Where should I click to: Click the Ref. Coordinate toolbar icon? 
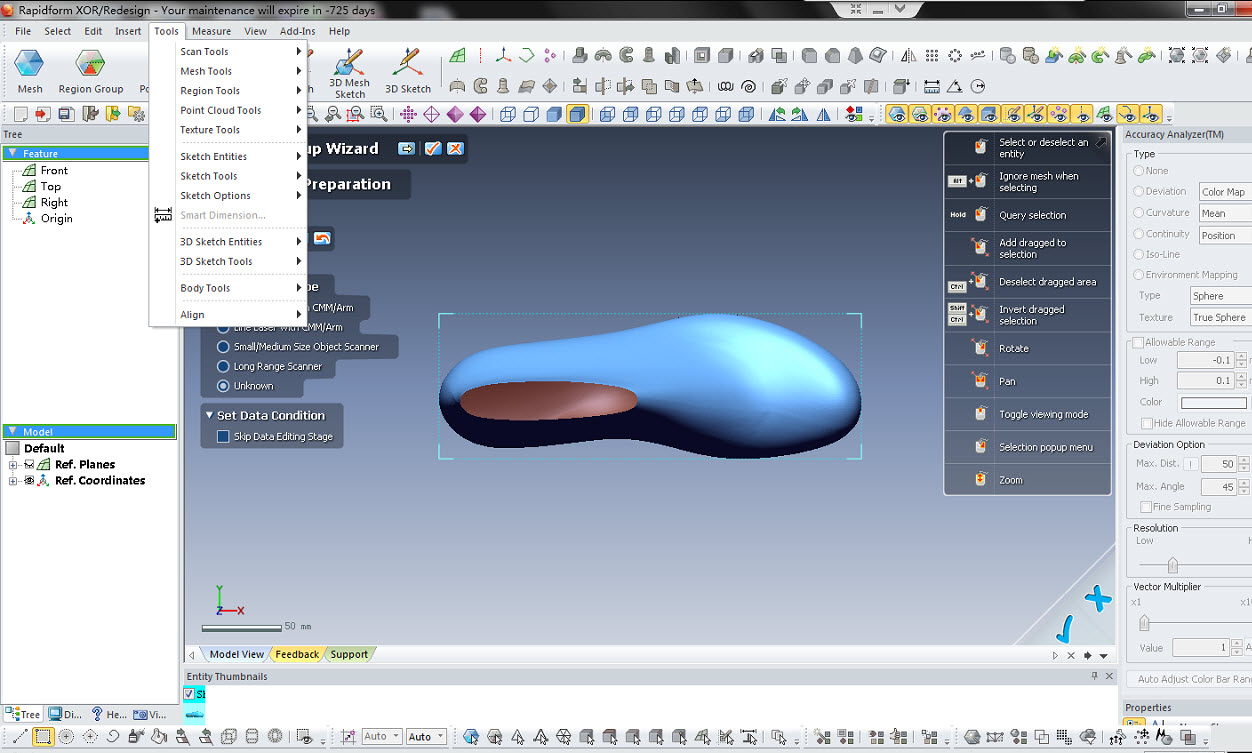(x=503, y=56)
